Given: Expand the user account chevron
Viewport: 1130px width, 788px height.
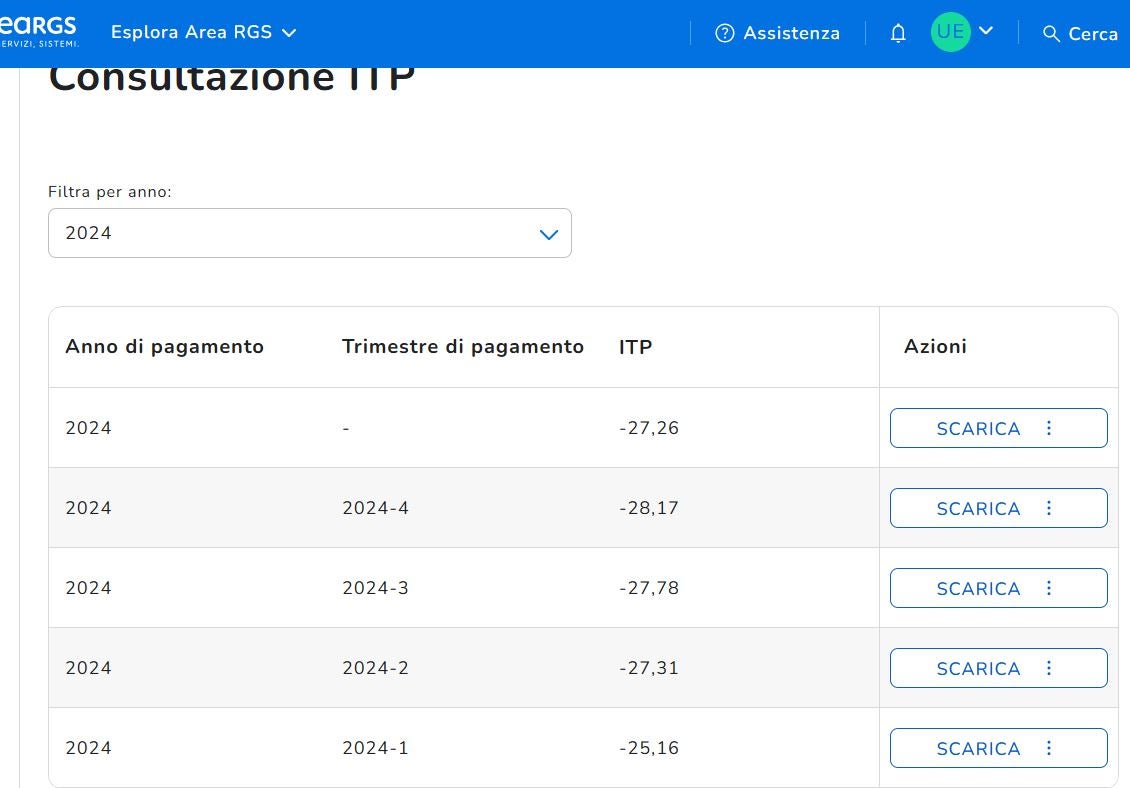Looking at the screenshot, I should (986, 31).
